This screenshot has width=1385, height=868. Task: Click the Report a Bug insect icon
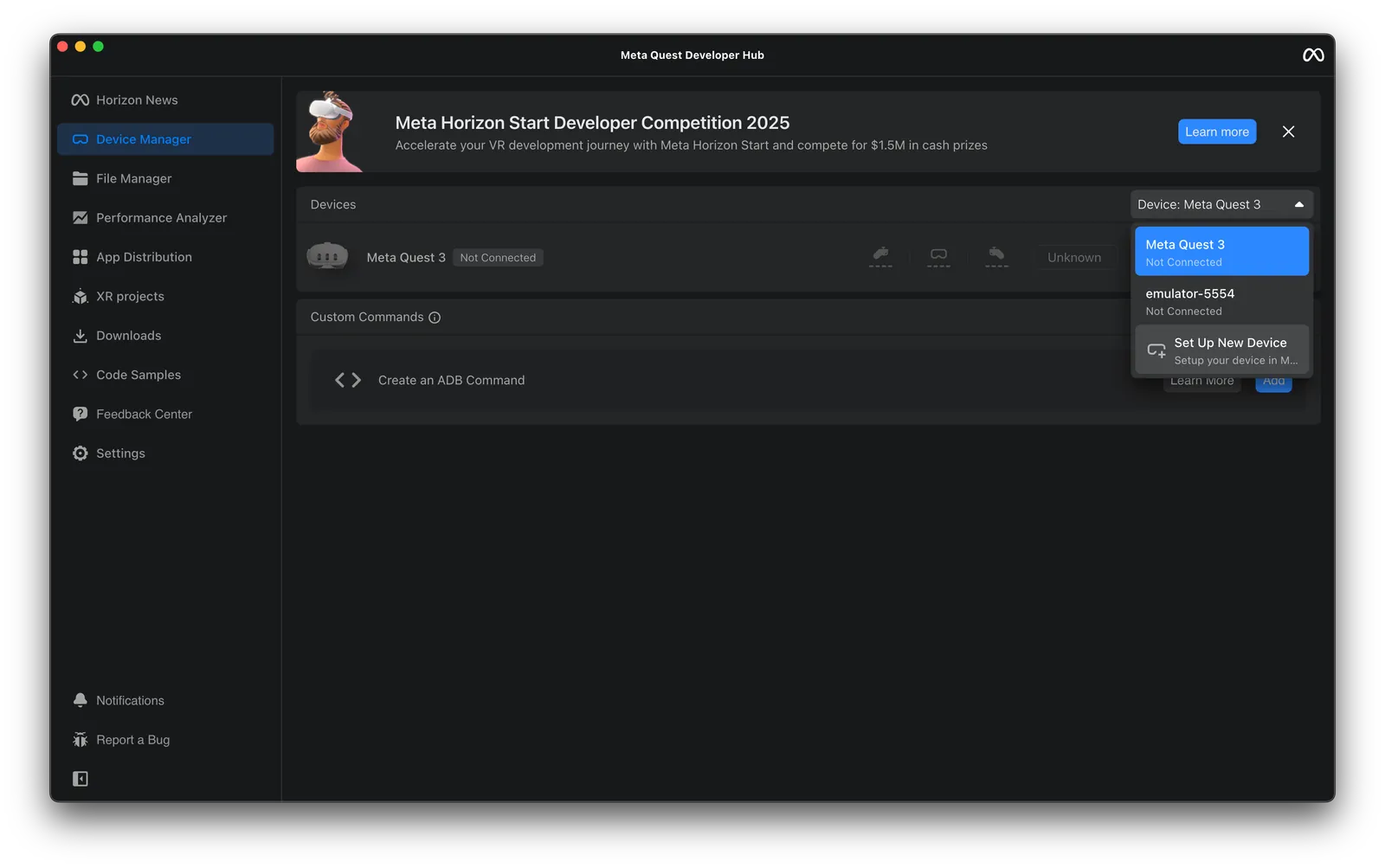(81, 740)
